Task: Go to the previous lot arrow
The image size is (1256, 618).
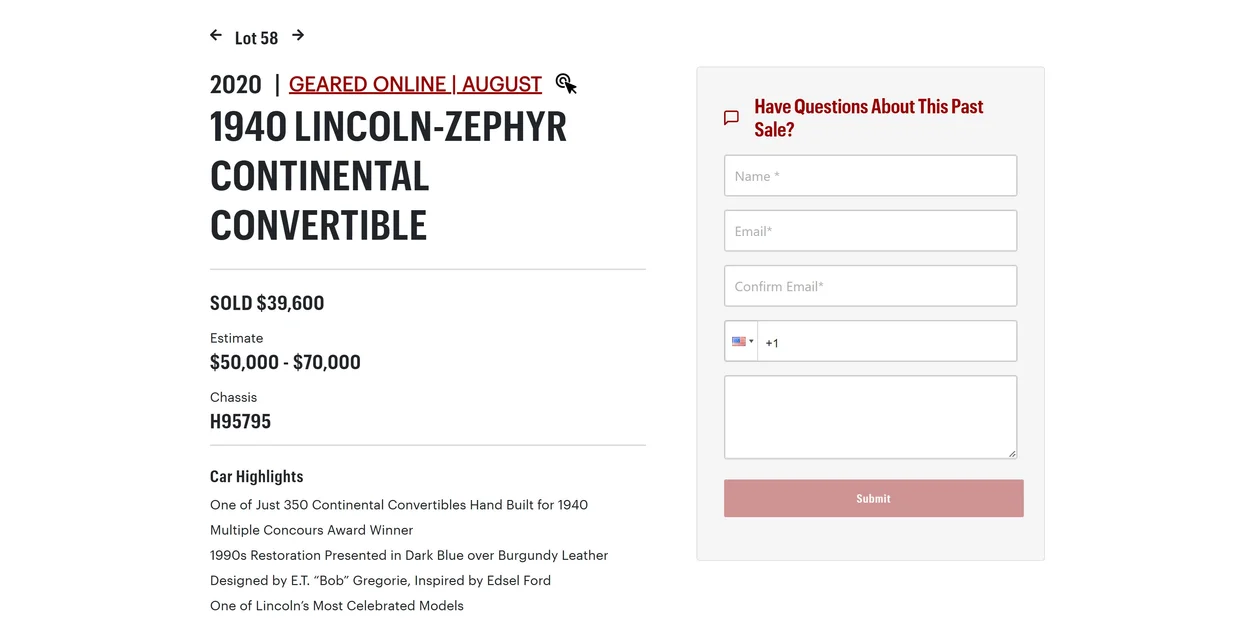Action: coord(216,36)
